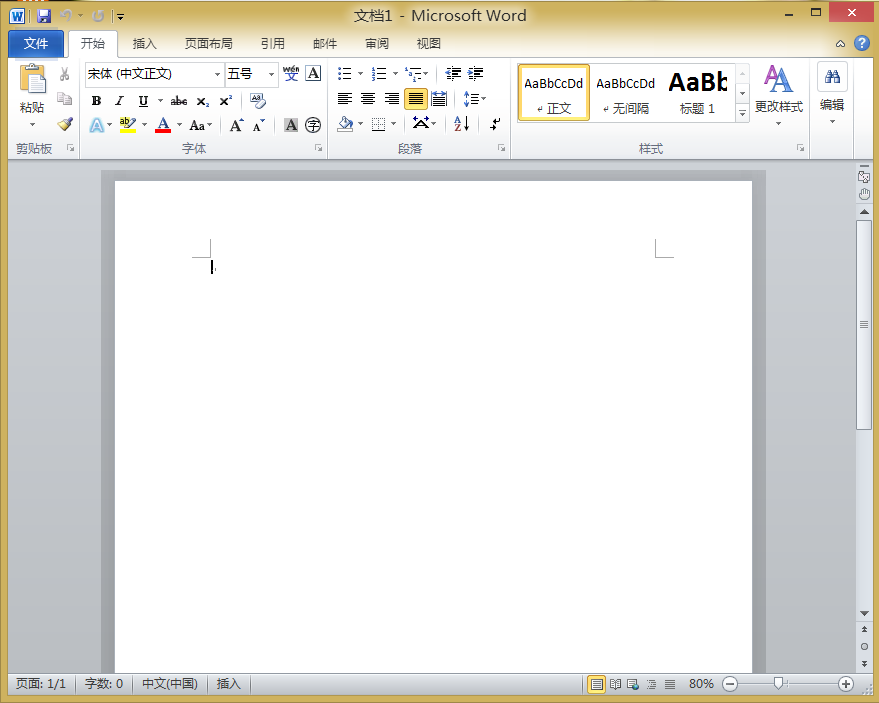
Task: Click the zoom slider handle
Action: pos(778,683)
